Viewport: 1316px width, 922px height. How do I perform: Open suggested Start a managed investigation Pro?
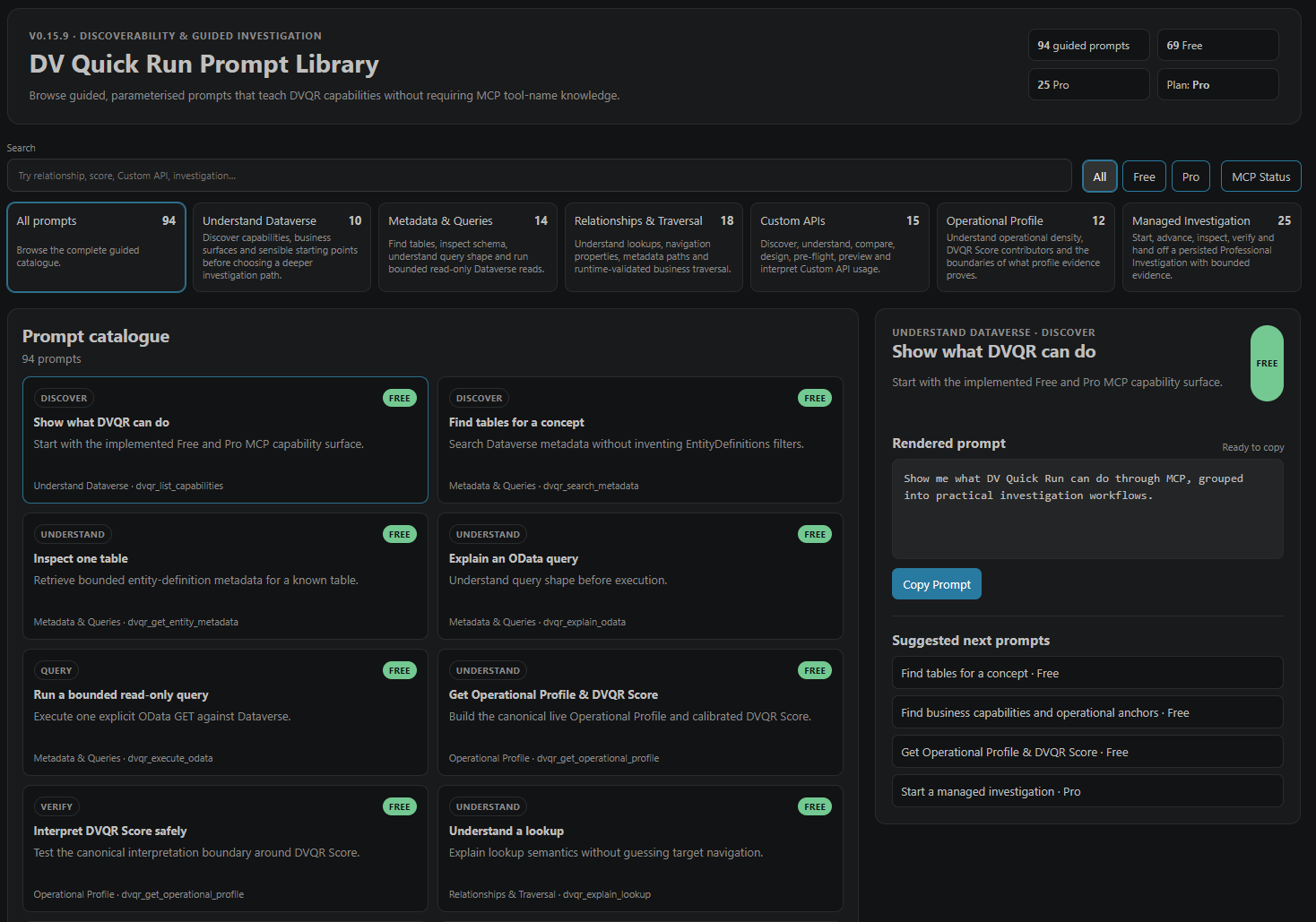[x=1087, y=791]
